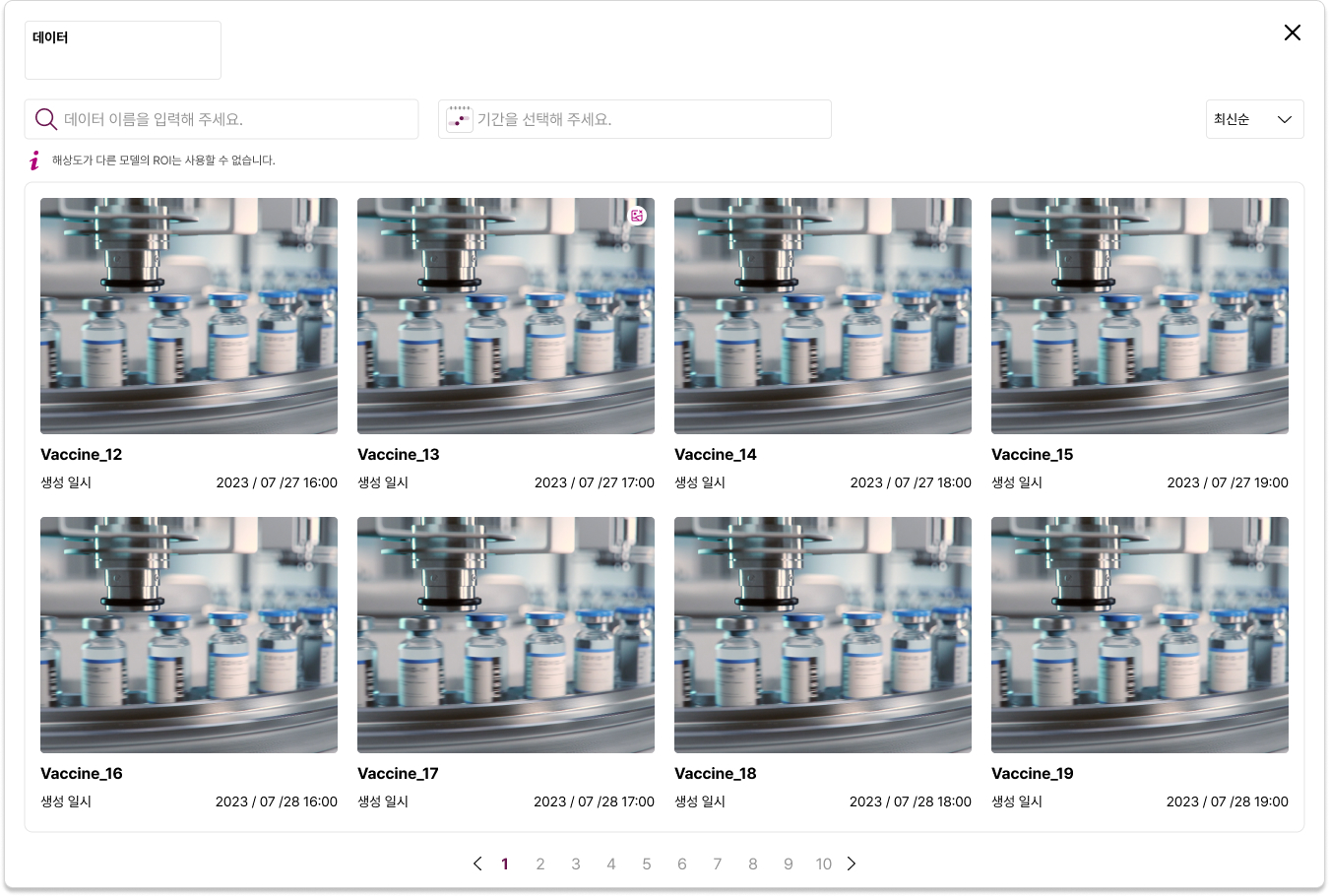
Task: Go to page 3
Action: point(576,864)
